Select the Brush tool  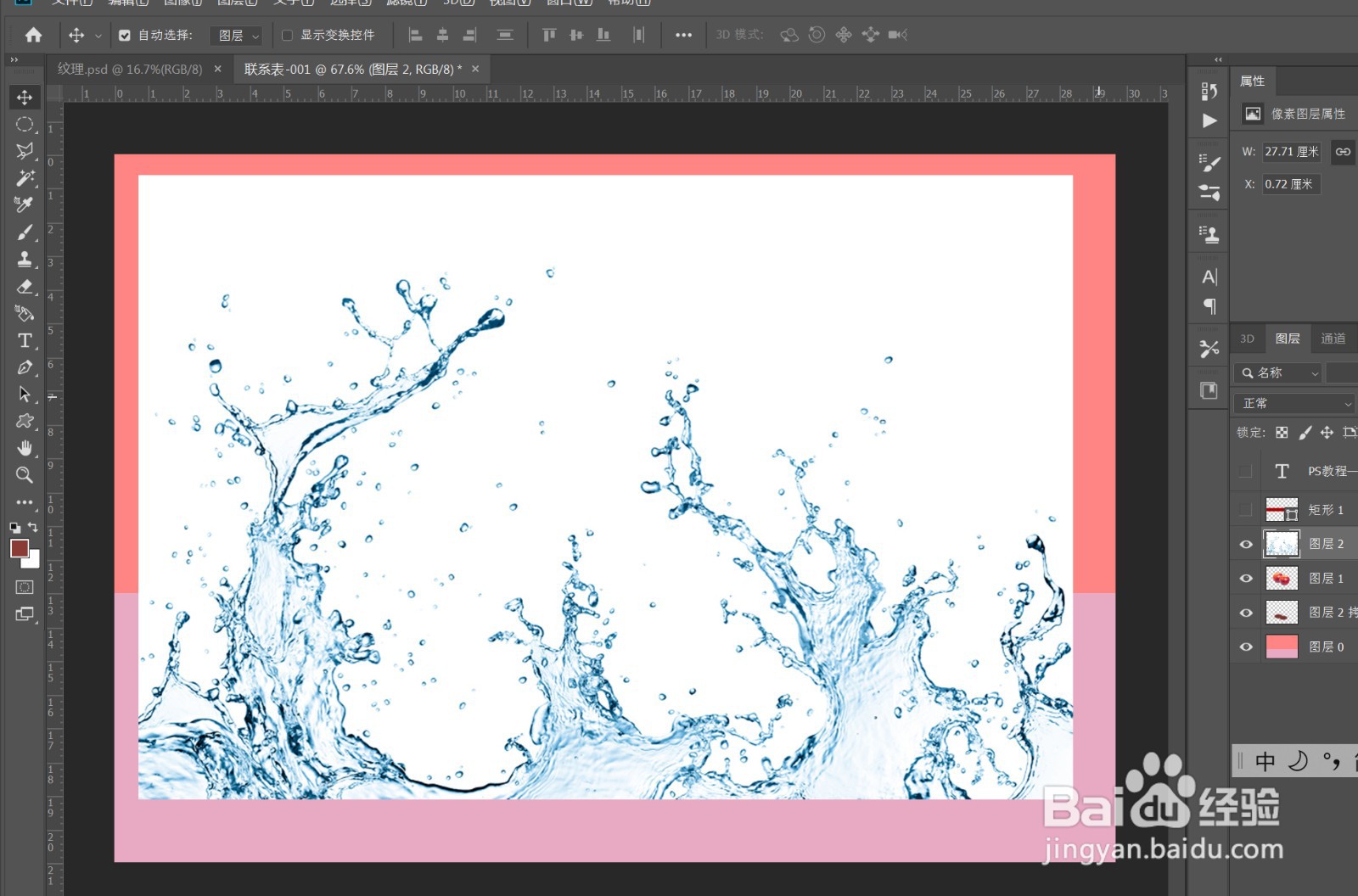25,232
